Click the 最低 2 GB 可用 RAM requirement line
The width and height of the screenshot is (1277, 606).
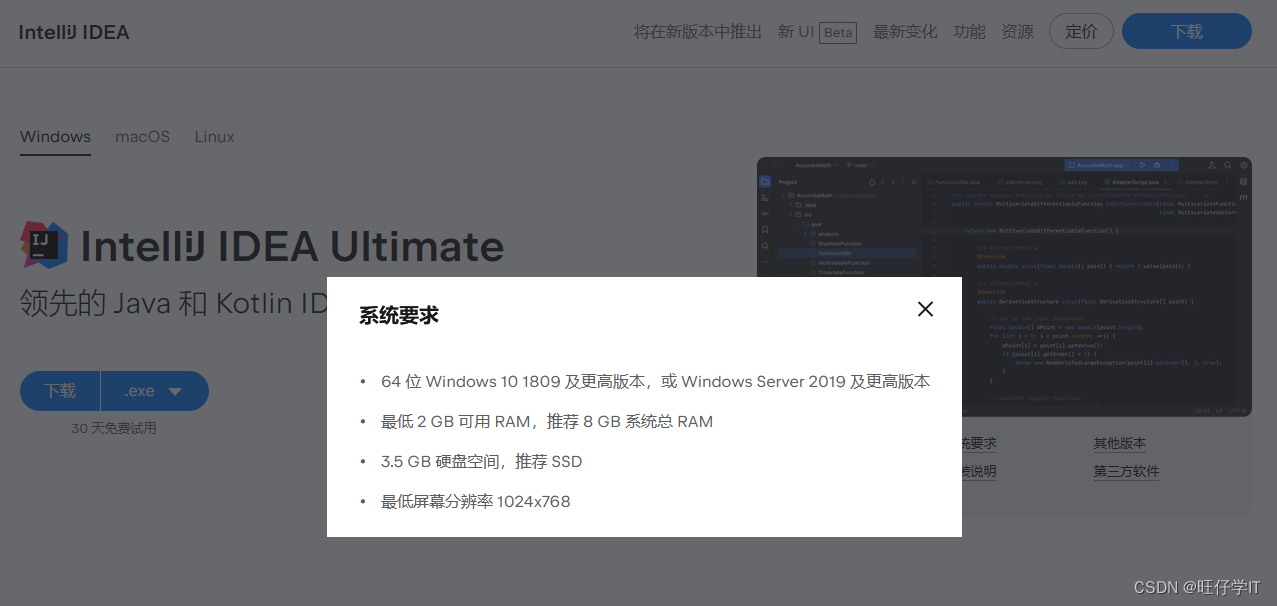546,421
